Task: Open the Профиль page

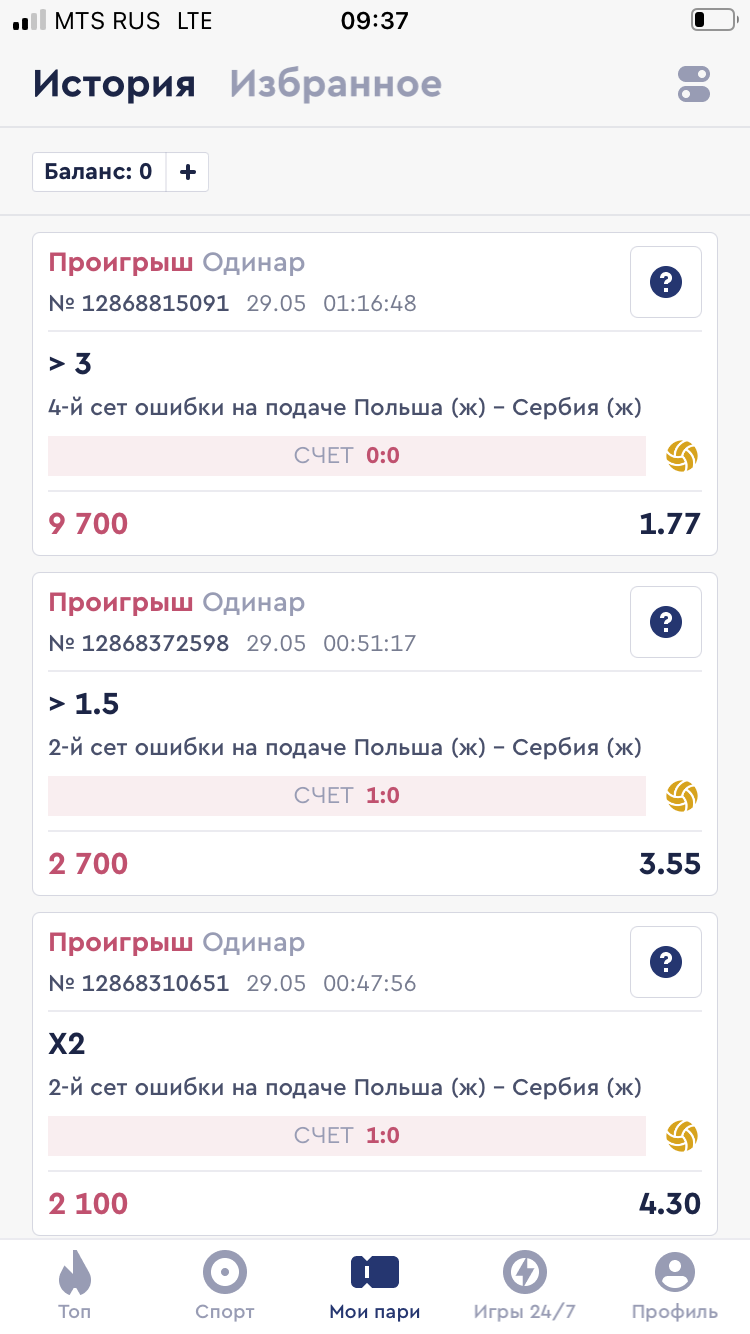Action: 674,1285
